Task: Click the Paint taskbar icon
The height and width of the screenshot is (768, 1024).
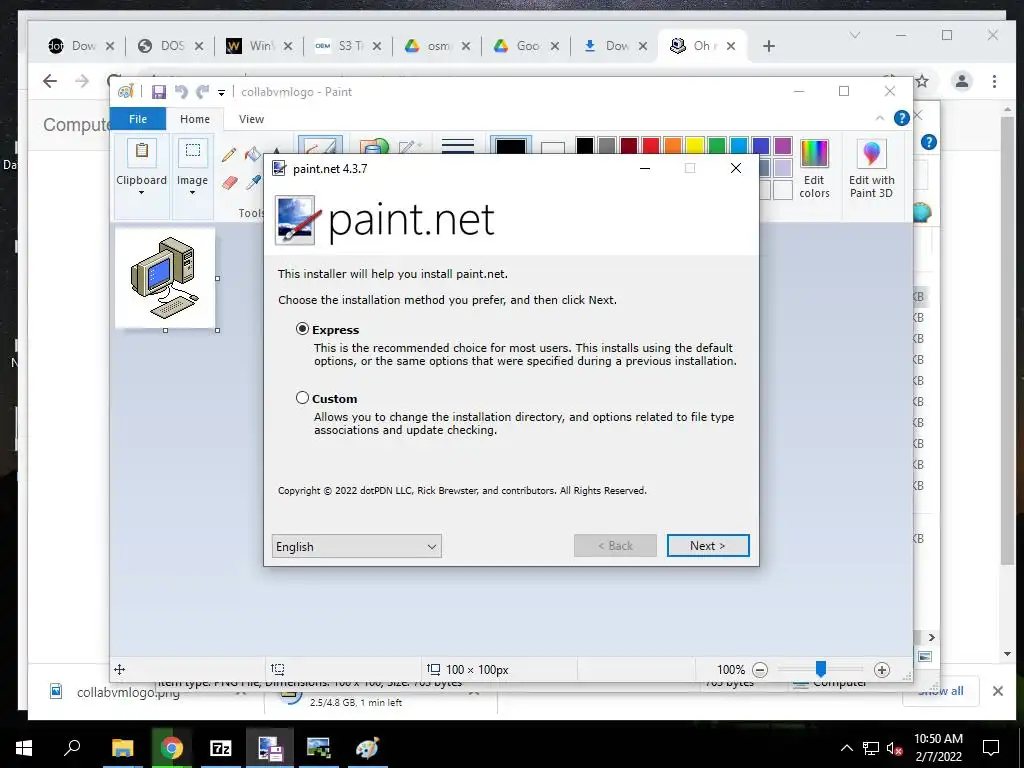Action: point(367,748)
